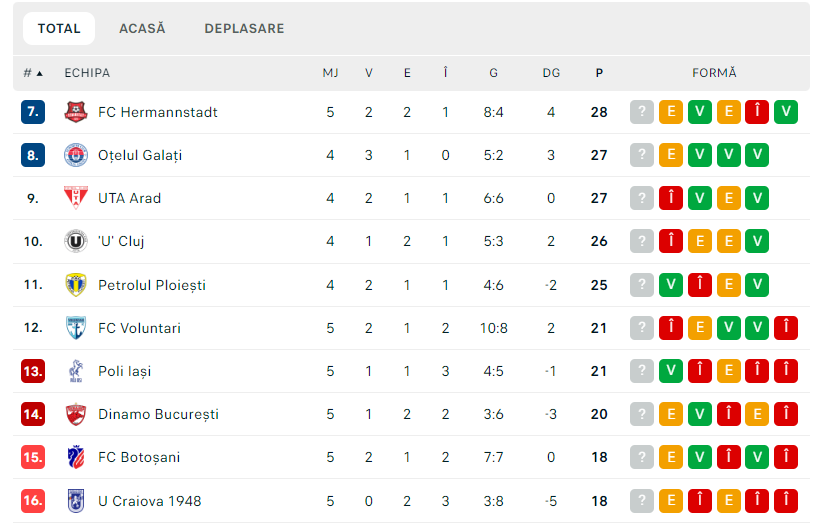Click the Poli Iași horse logo
Screen dimensions: 824x529
[x=76, y=371]
